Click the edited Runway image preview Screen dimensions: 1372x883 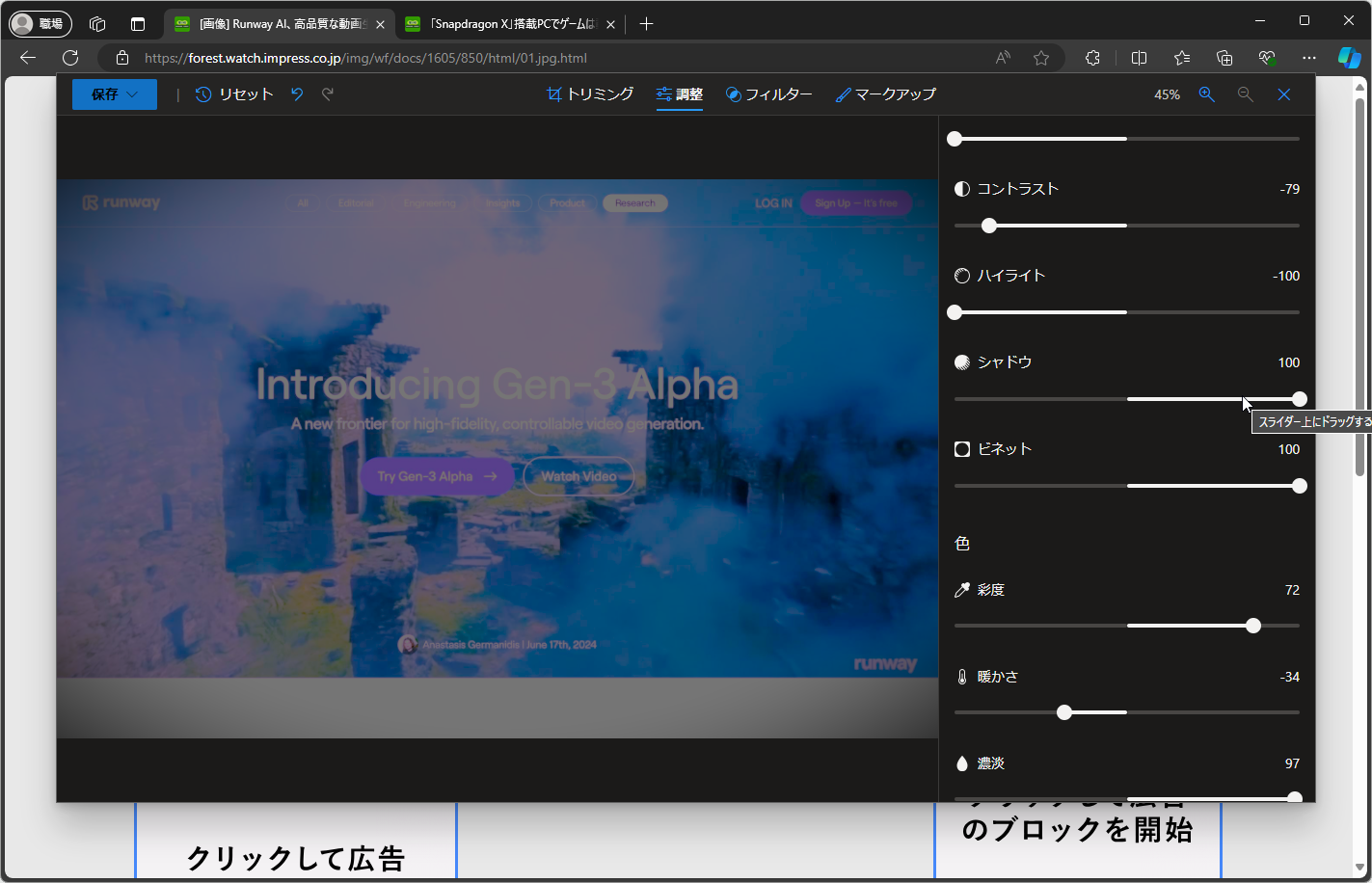coord(498,459)
